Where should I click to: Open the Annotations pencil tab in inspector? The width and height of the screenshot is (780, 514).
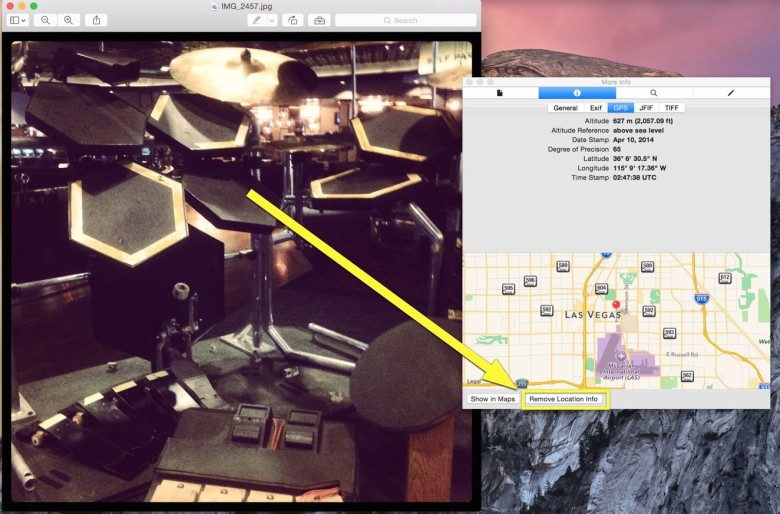click(x=731, y=93)
